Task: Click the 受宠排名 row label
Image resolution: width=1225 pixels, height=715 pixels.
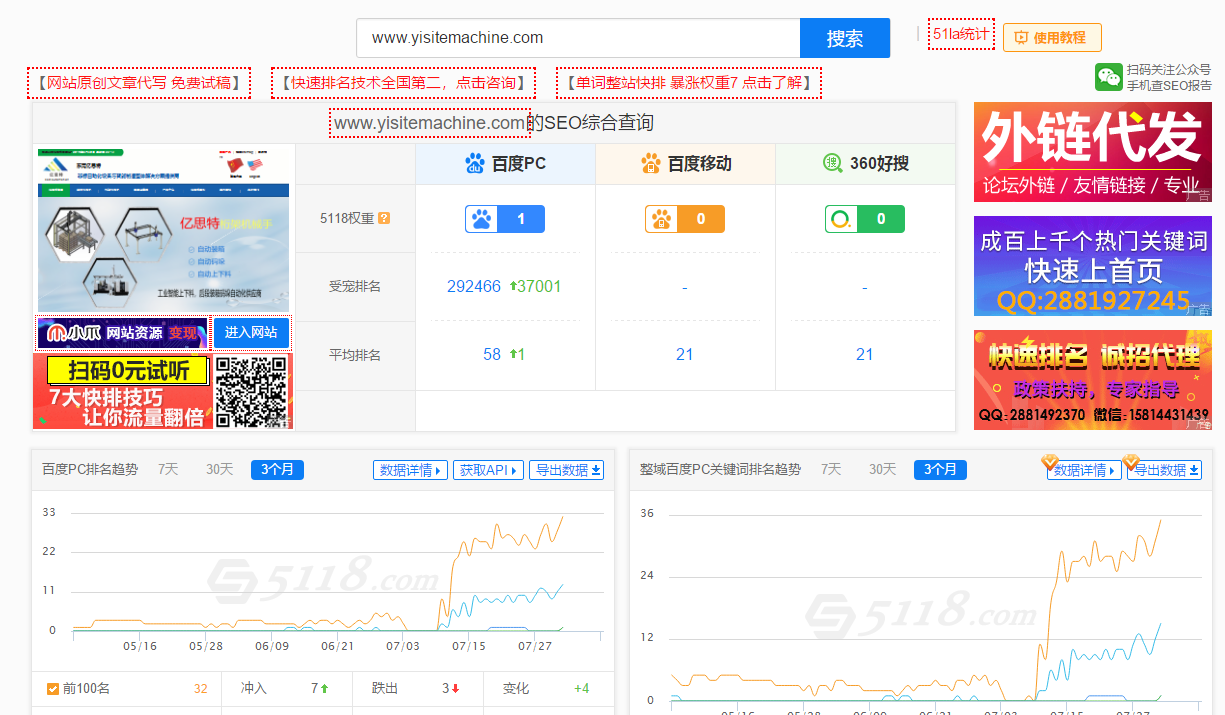Action: [x=355, y=287]
